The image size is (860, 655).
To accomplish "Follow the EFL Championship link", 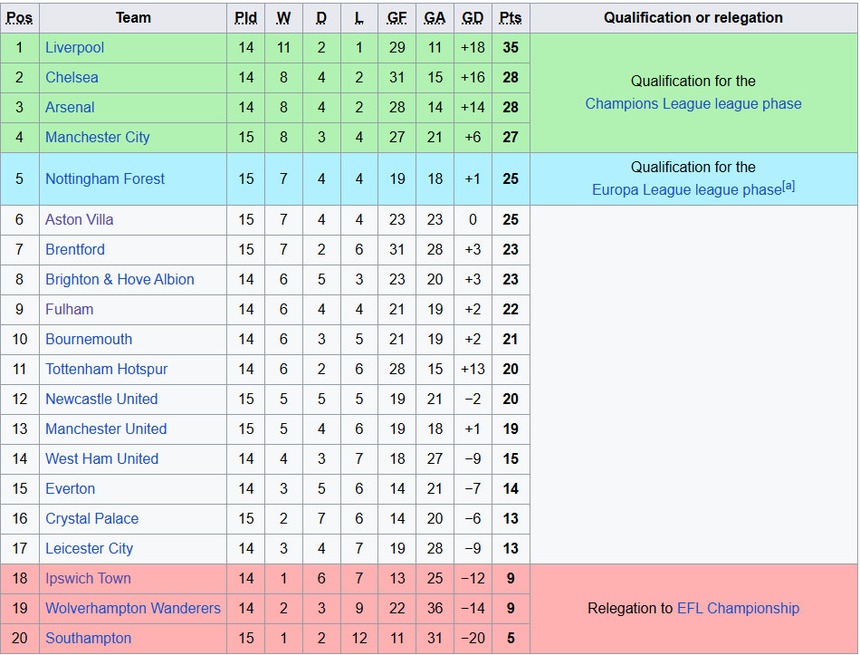I will tap(738, 608).
